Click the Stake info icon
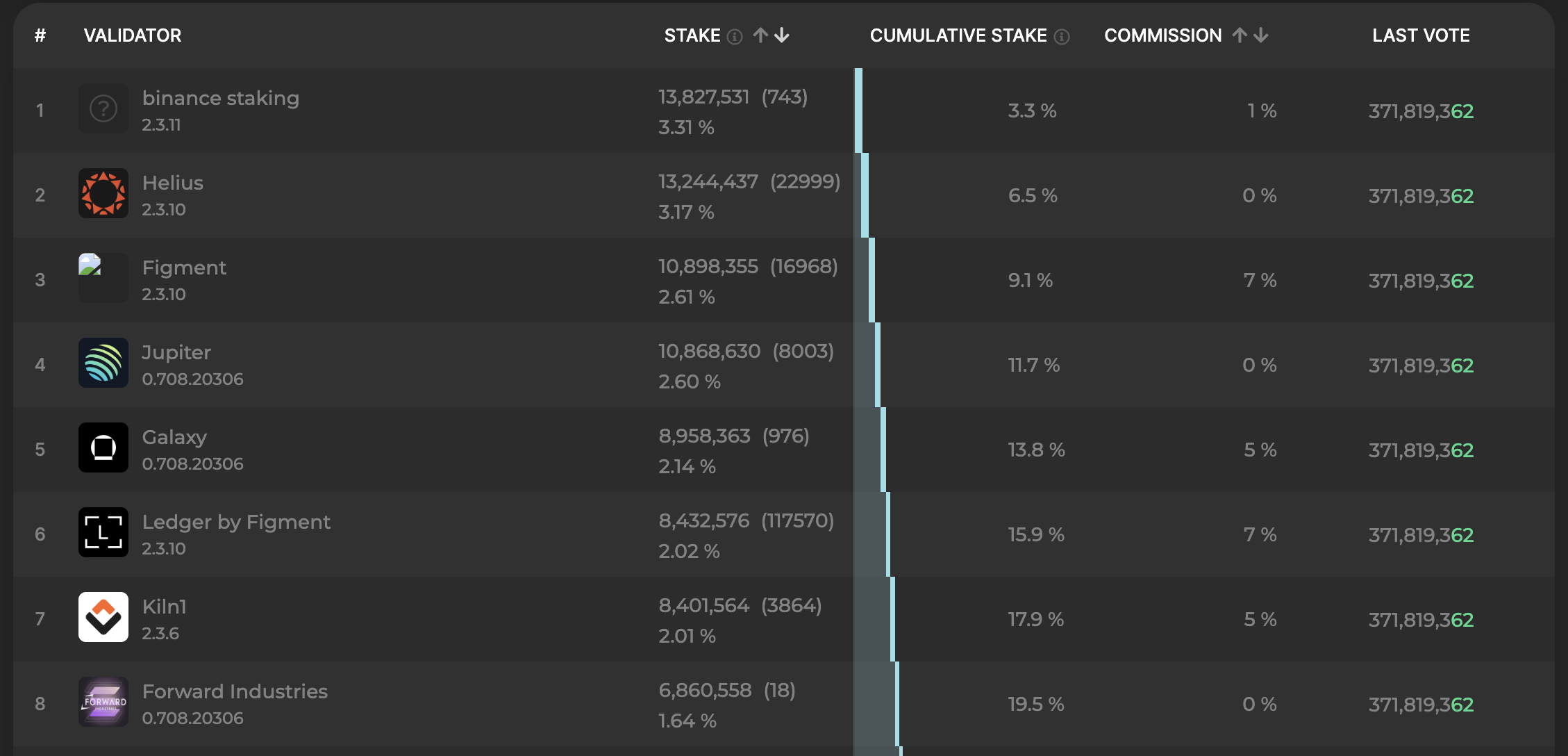The image size is (1568, 756). tap(735, 36)
